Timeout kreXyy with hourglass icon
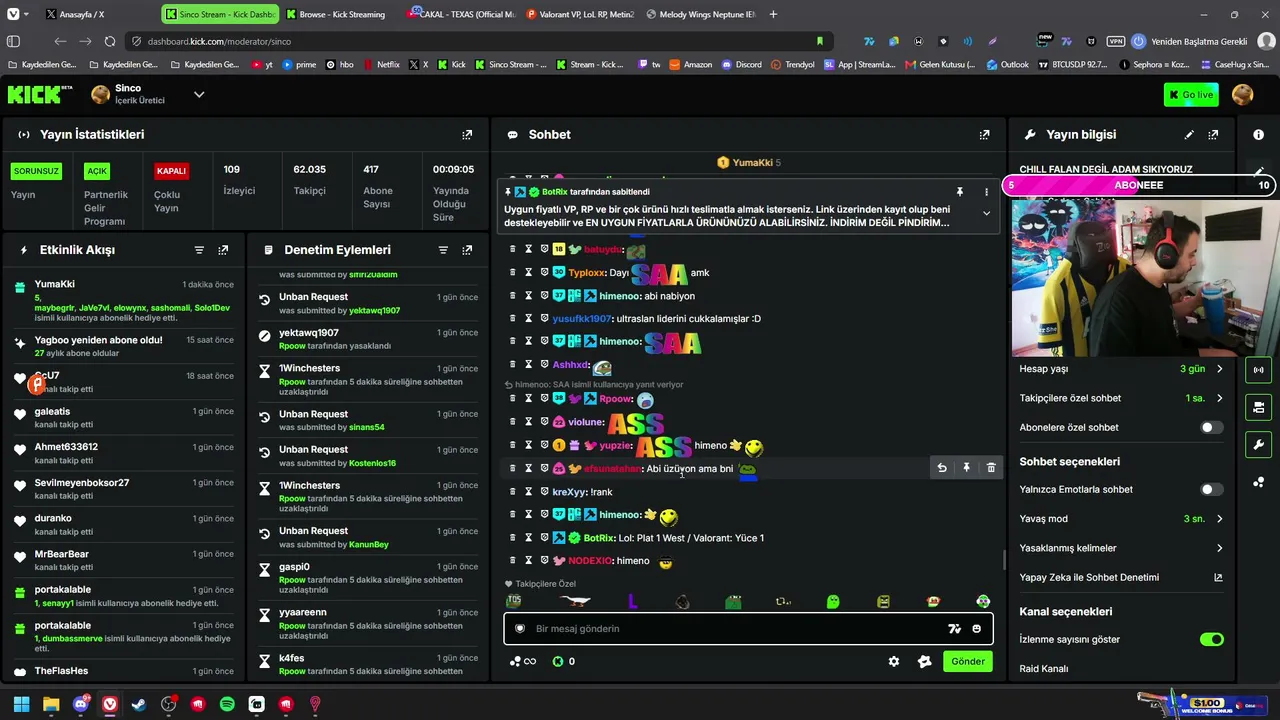Image resolution: width=1280 pixels, height=720 pixels. click(x=528, y=492)
